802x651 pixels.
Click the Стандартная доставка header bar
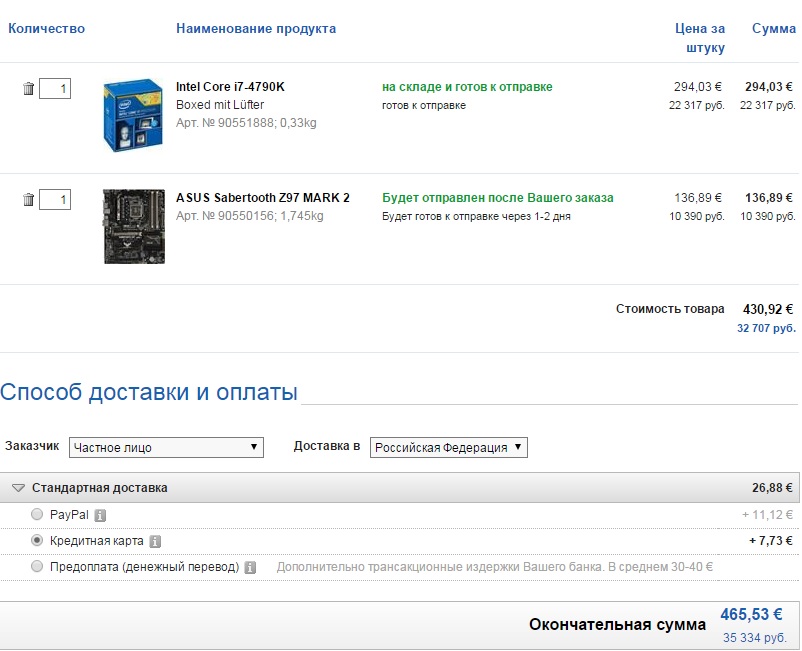pyautogui.click(x=399, y=488)
